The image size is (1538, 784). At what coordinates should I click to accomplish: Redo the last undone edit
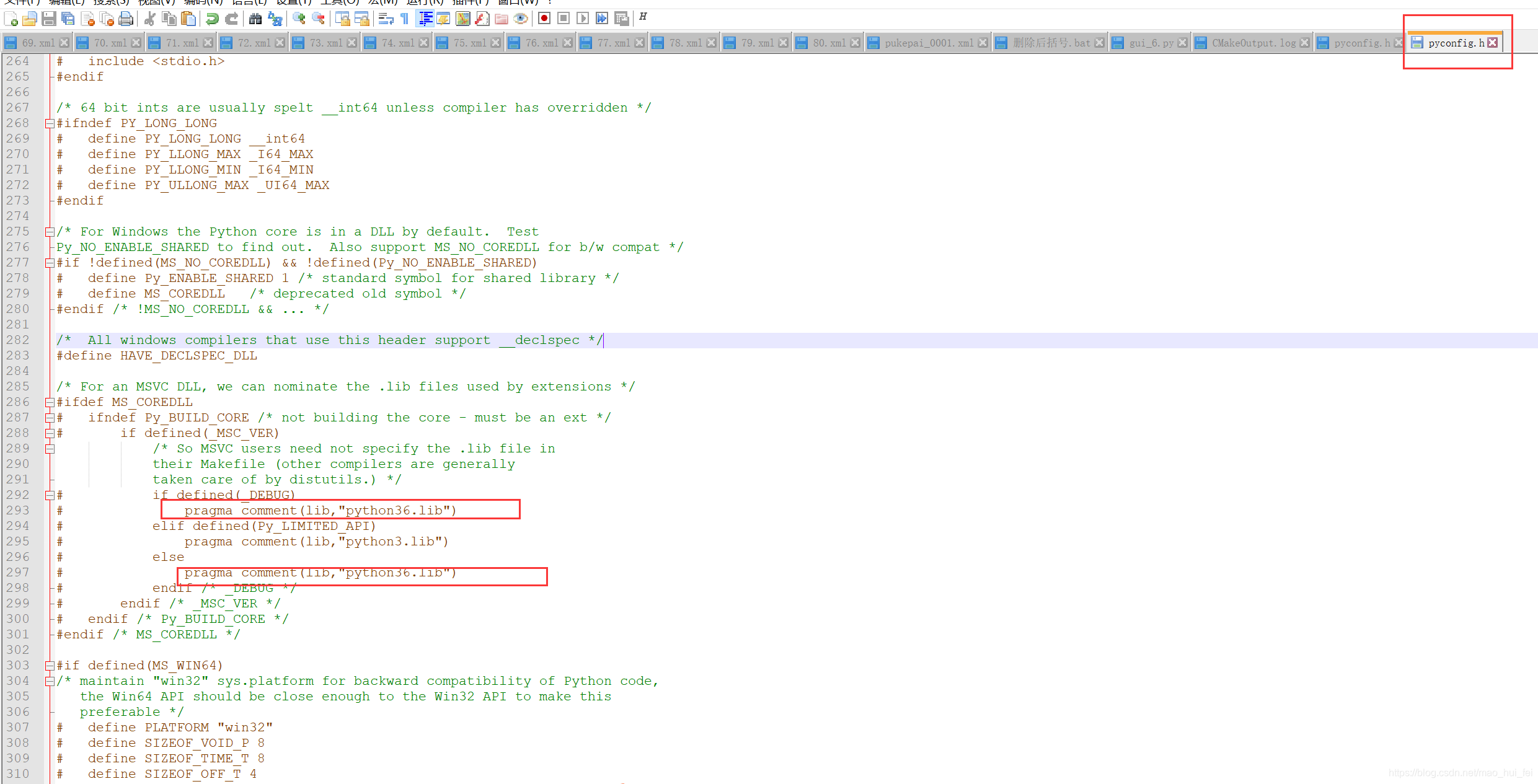[x=231, y=19]
